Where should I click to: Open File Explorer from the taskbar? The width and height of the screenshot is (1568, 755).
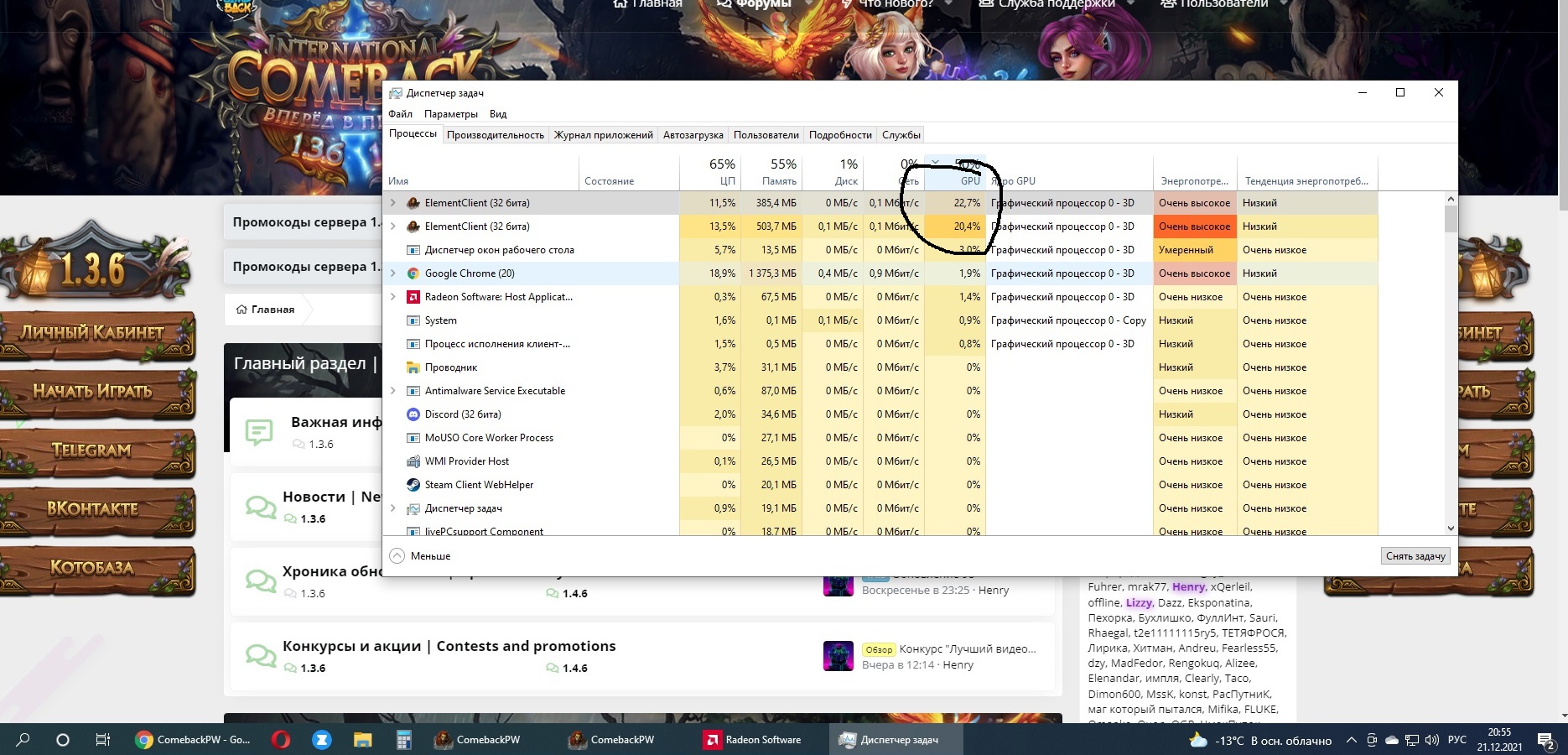[x=362, y=740]
